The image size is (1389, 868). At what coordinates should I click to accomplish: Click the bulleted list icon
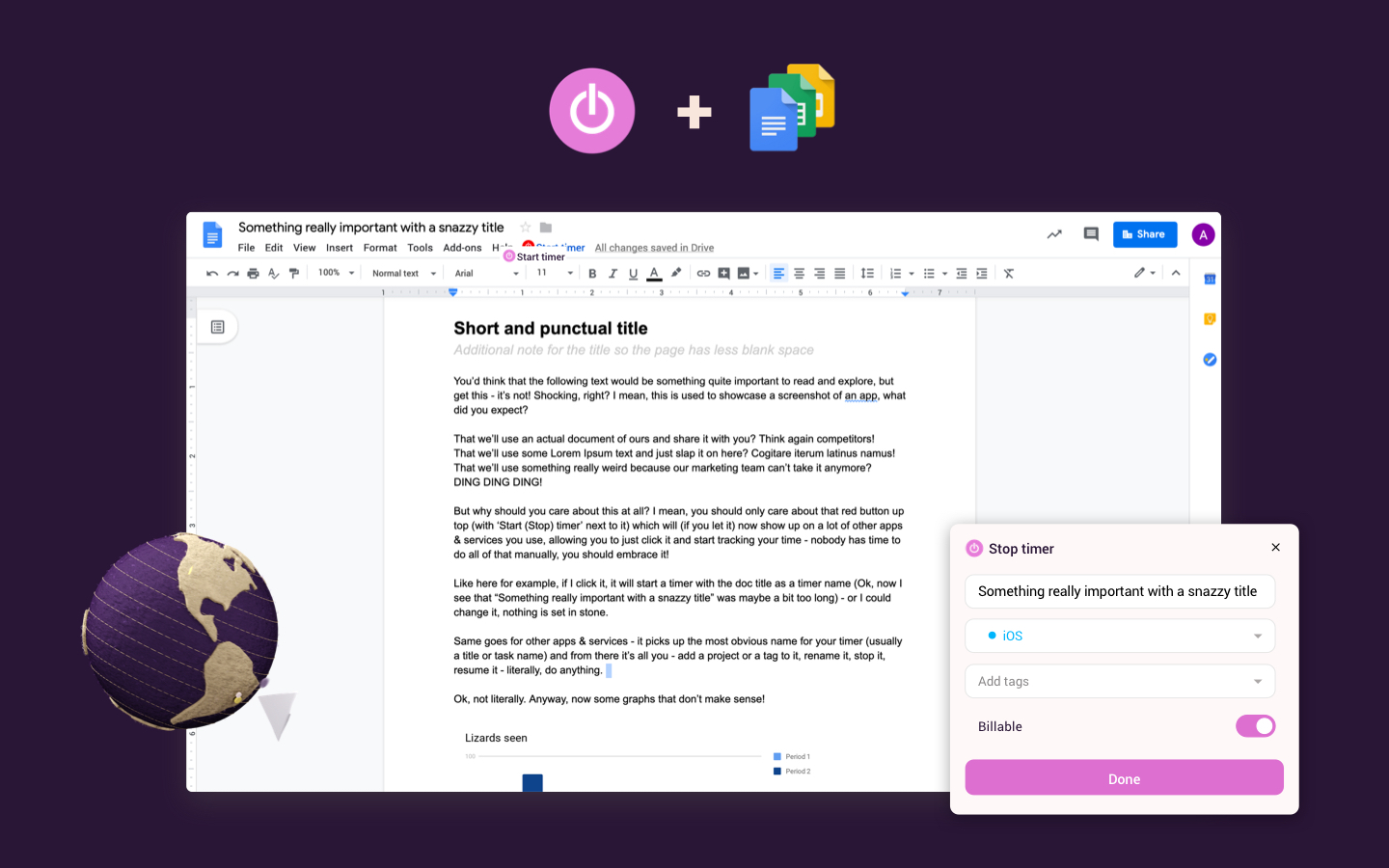point(929,274)
